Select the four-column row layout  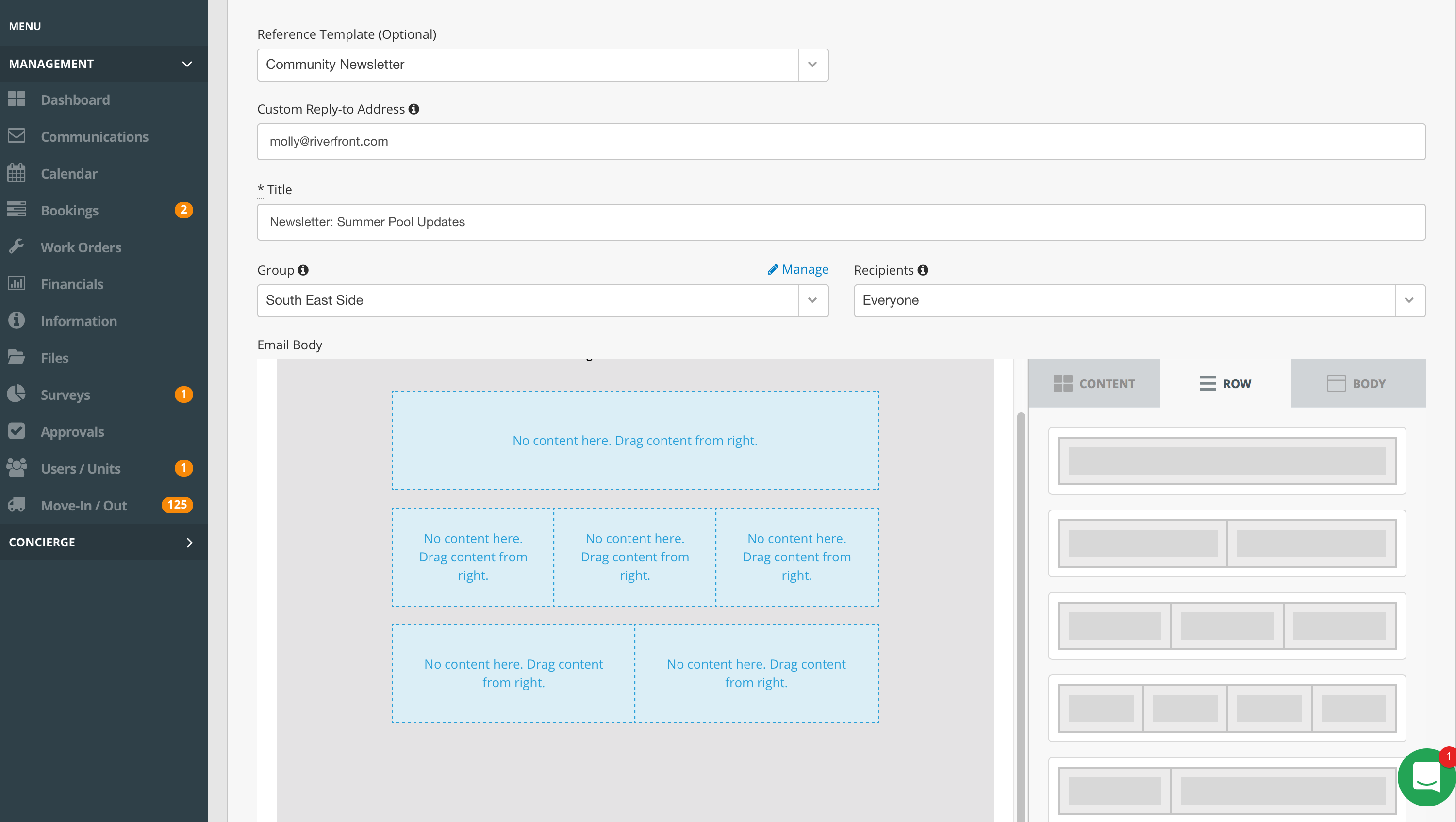[x=1227, y=708]
